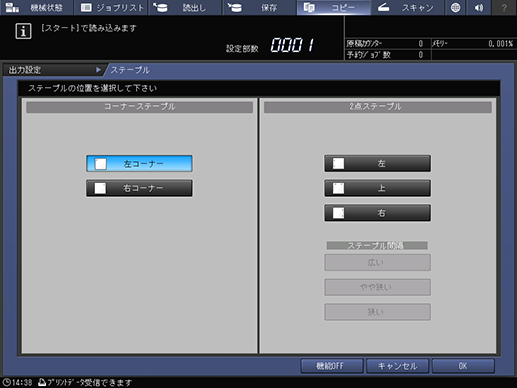Screen dimensions: 517x388
Task: Click the page icon on two-point 右 button
Action: coord(339,213)
